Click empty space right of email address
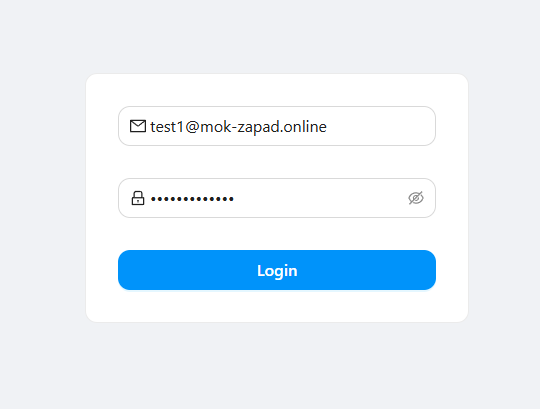Viewport: 540px width, 409px height. (379, 126)
